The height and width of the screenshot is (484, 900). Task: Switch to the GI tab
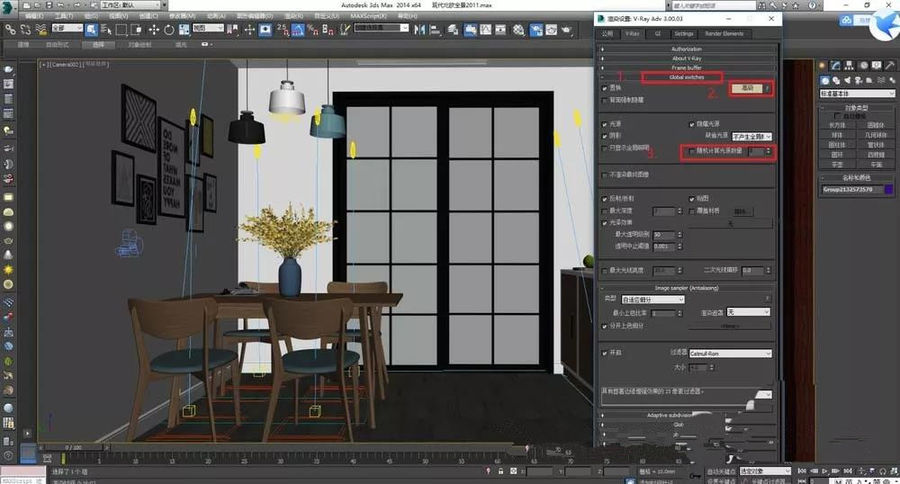[657, 34]
